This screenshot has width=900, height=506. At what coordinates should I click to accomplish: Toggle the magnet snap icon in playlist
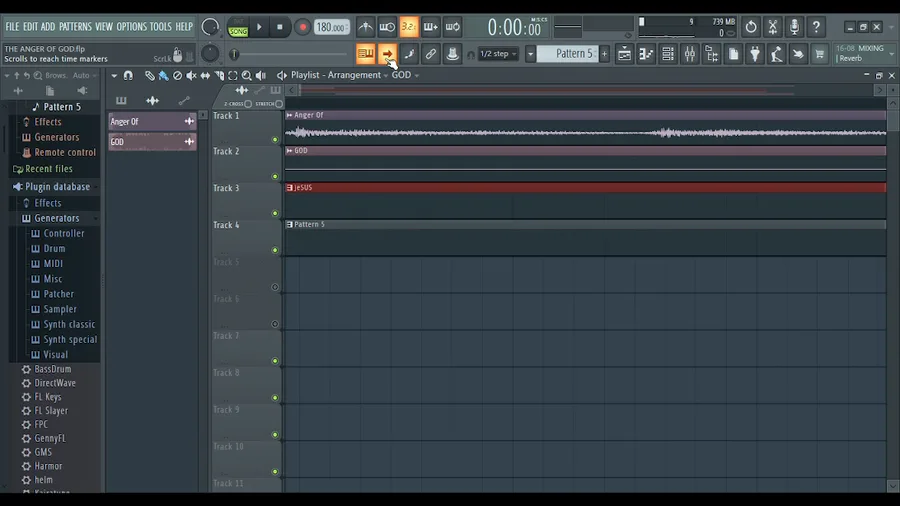[x=128, y=75]
